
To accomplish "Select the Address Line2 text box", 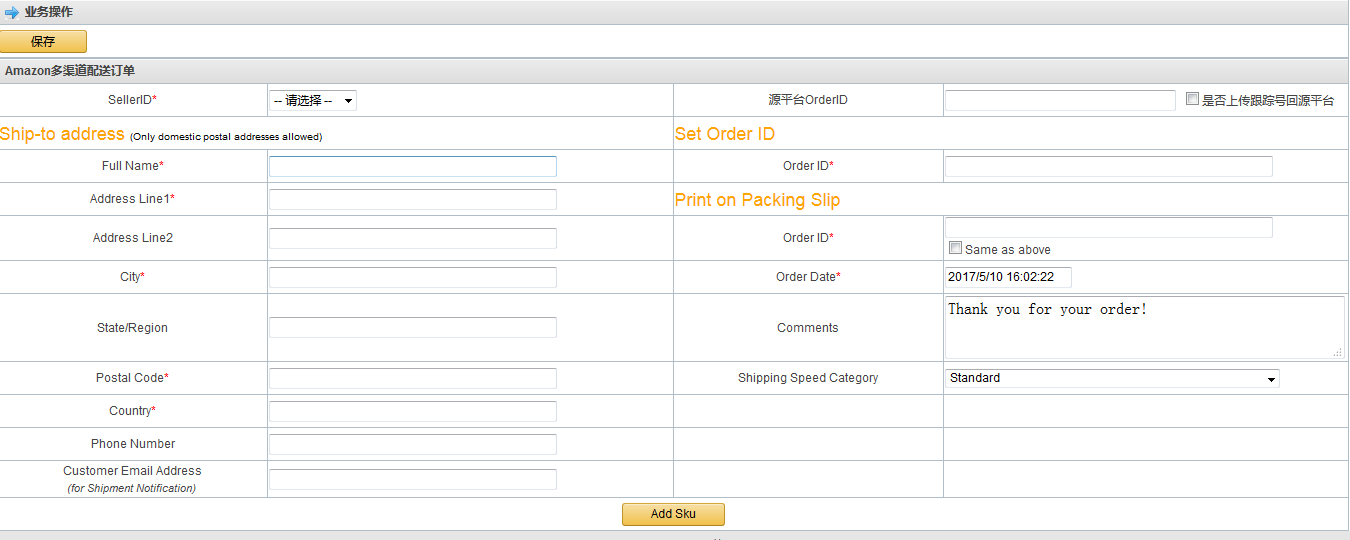I will [x=412, y=238].
